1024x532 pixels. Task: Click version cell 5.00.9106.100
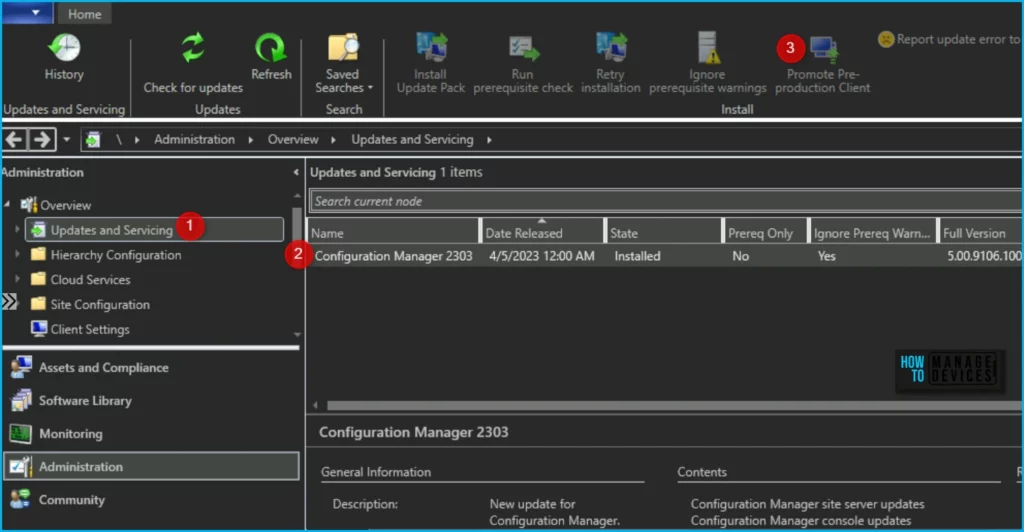[985, 256]
